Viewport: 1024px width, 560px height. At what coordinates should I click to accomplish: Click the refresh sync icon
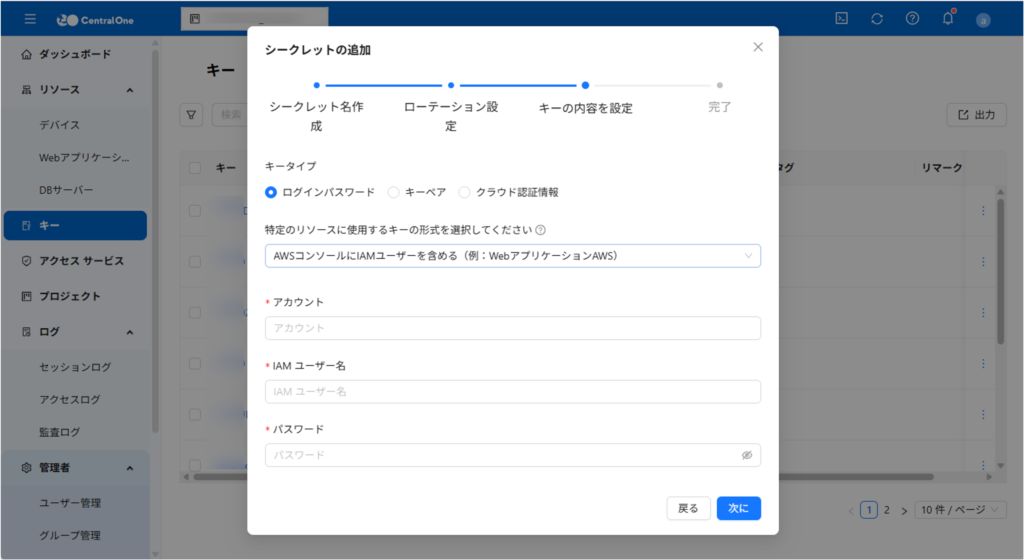877,18
